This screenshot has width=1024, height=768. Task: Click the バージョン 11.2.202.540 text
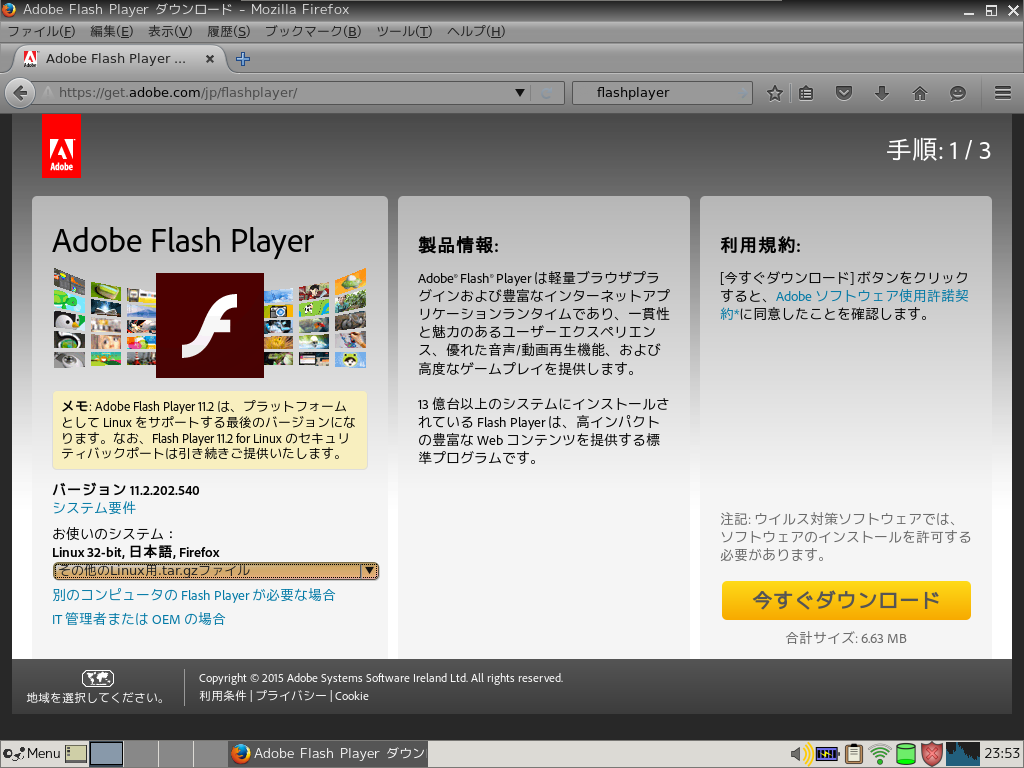tap(126, 490)
